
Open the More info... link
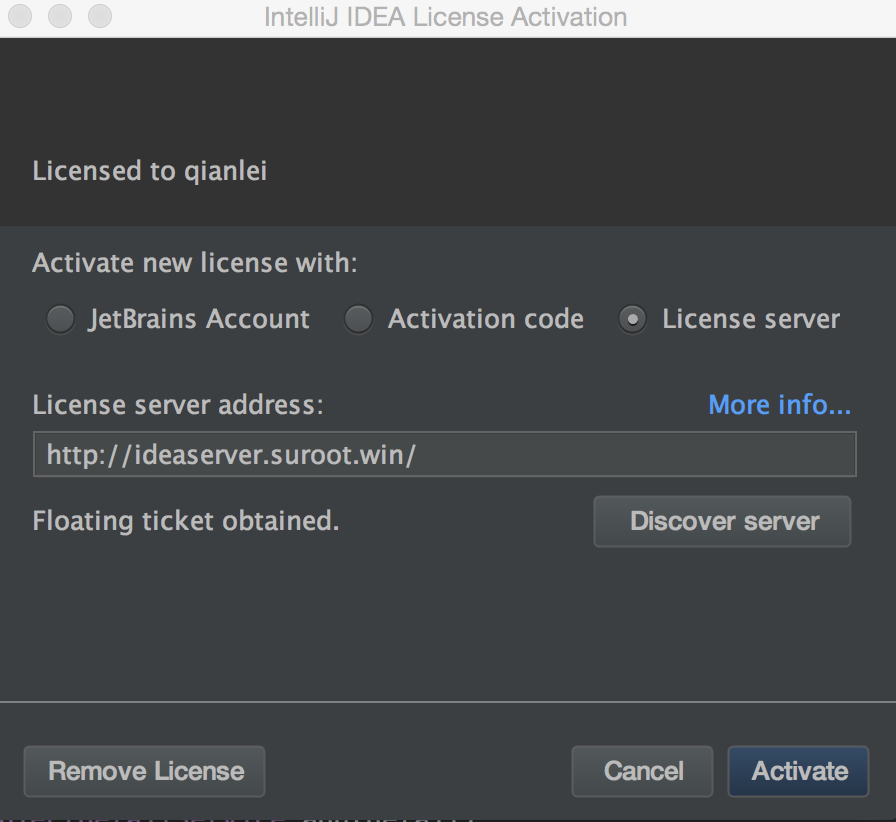779,405
